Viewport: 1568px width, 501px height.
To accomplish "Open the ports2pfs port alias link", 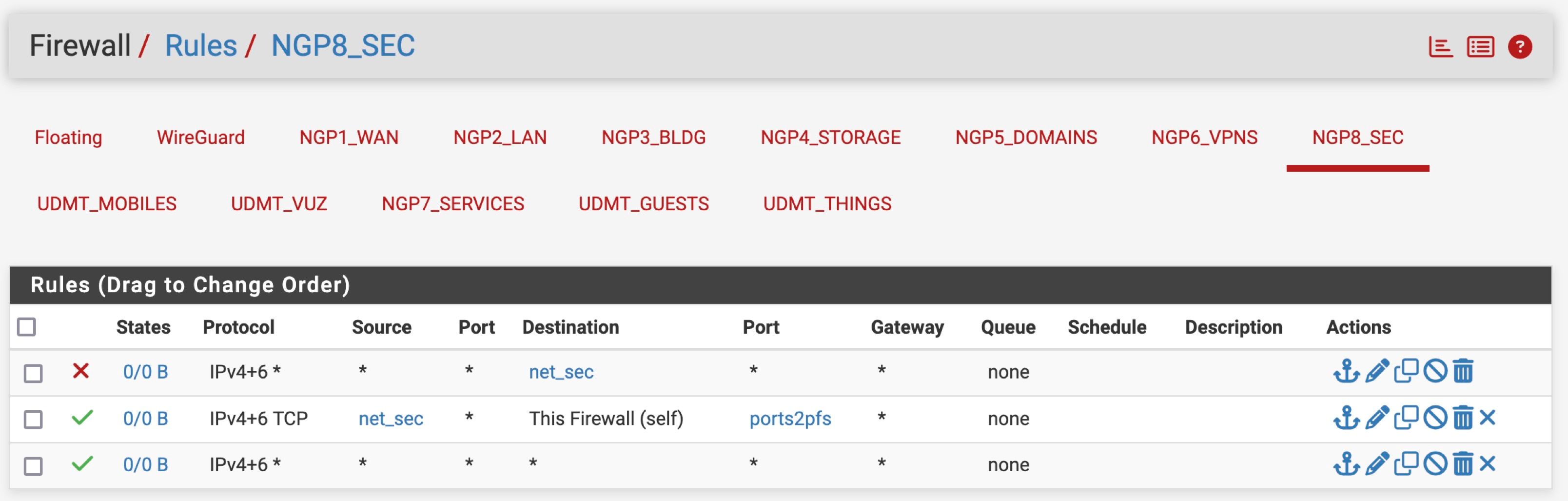I will (789, 419).
